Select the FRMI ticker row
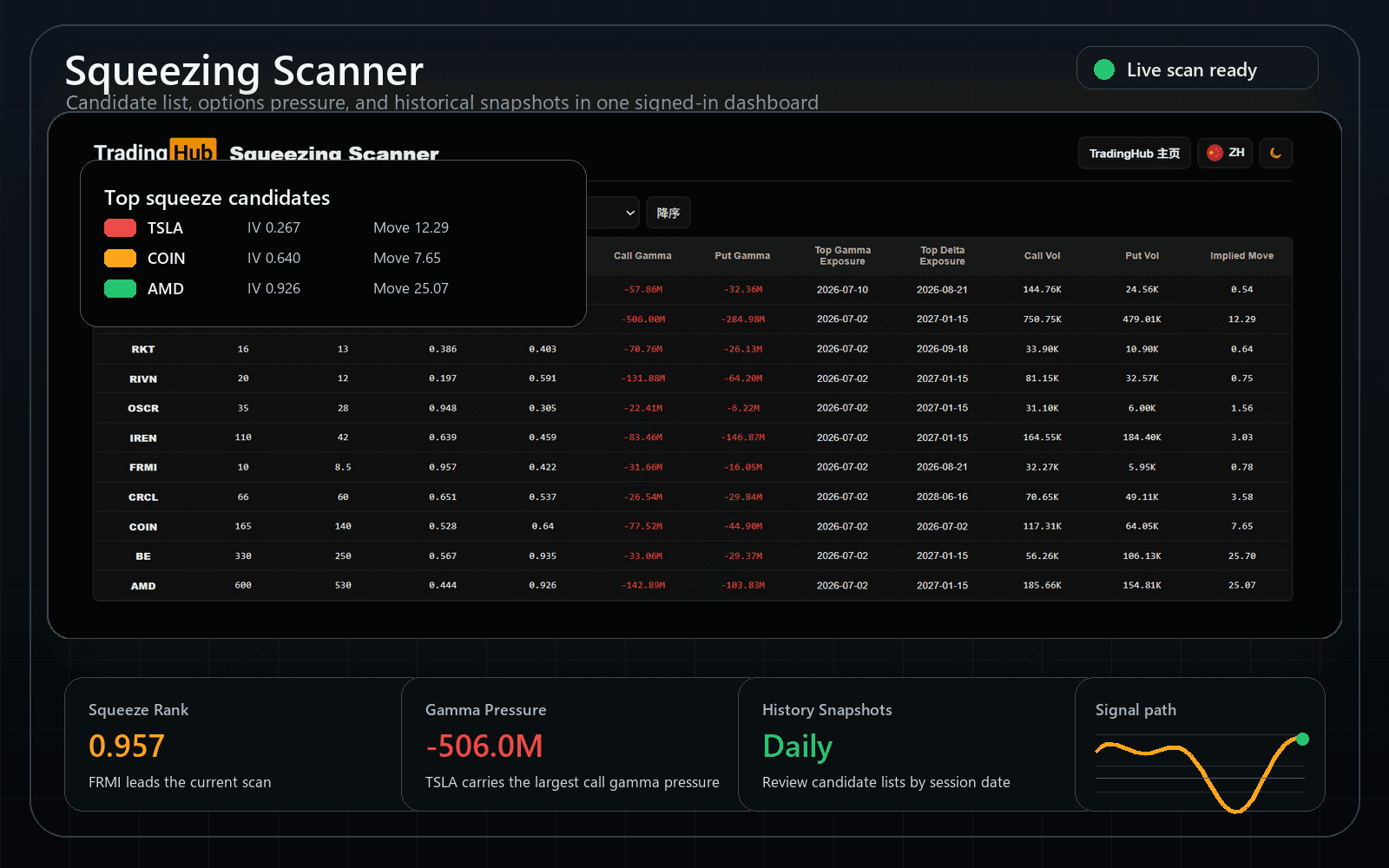Screen dimensions: 1389x868 click(693, 467)
